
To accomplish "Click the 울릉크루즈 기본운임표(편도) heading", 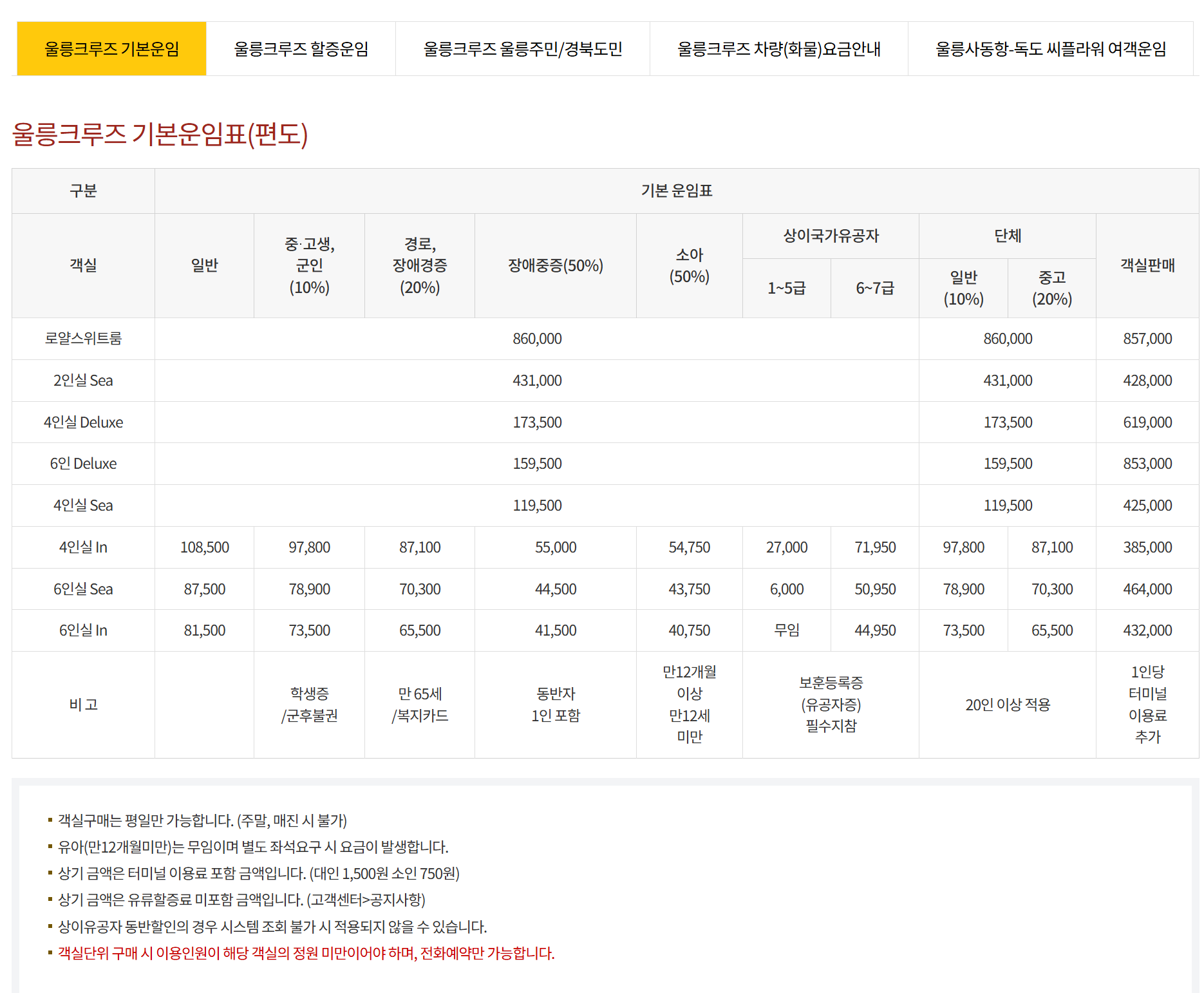I will coord(160,134).
